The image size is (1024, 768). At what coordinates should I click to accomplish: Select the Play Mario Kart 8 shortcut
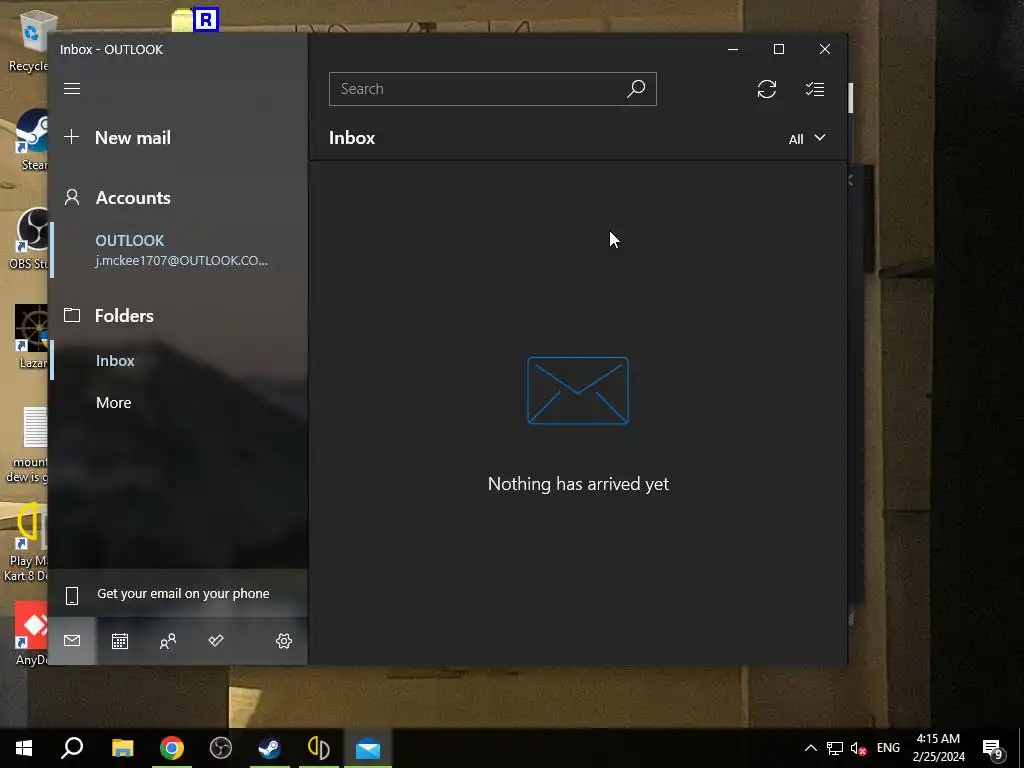point(26,543)
